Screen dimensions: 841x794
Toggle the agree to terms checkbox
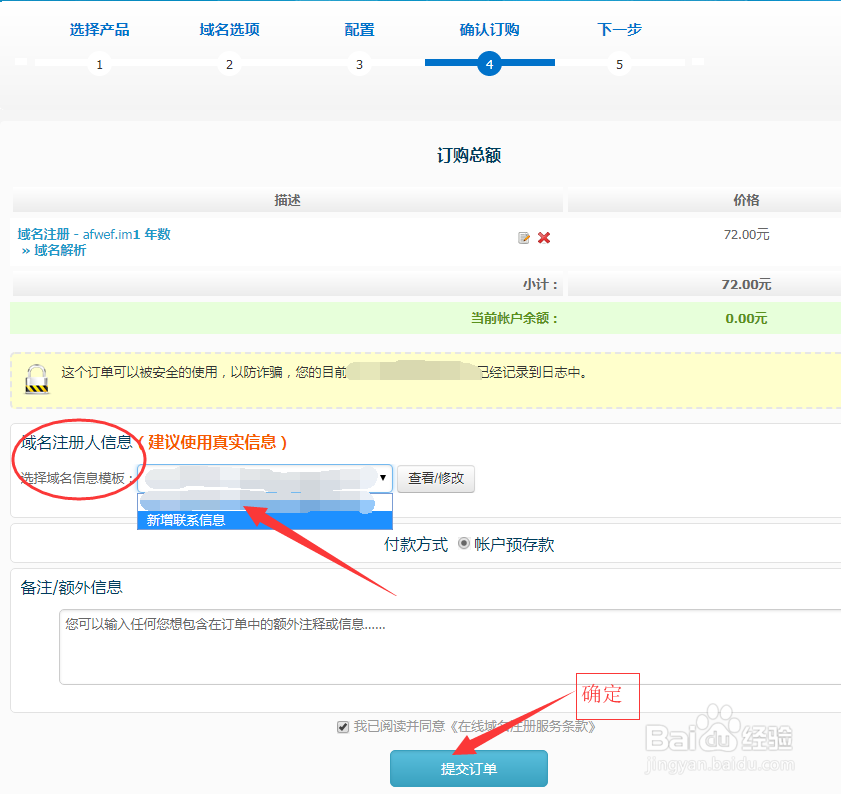pyautogui.click(x=343, y=727)
